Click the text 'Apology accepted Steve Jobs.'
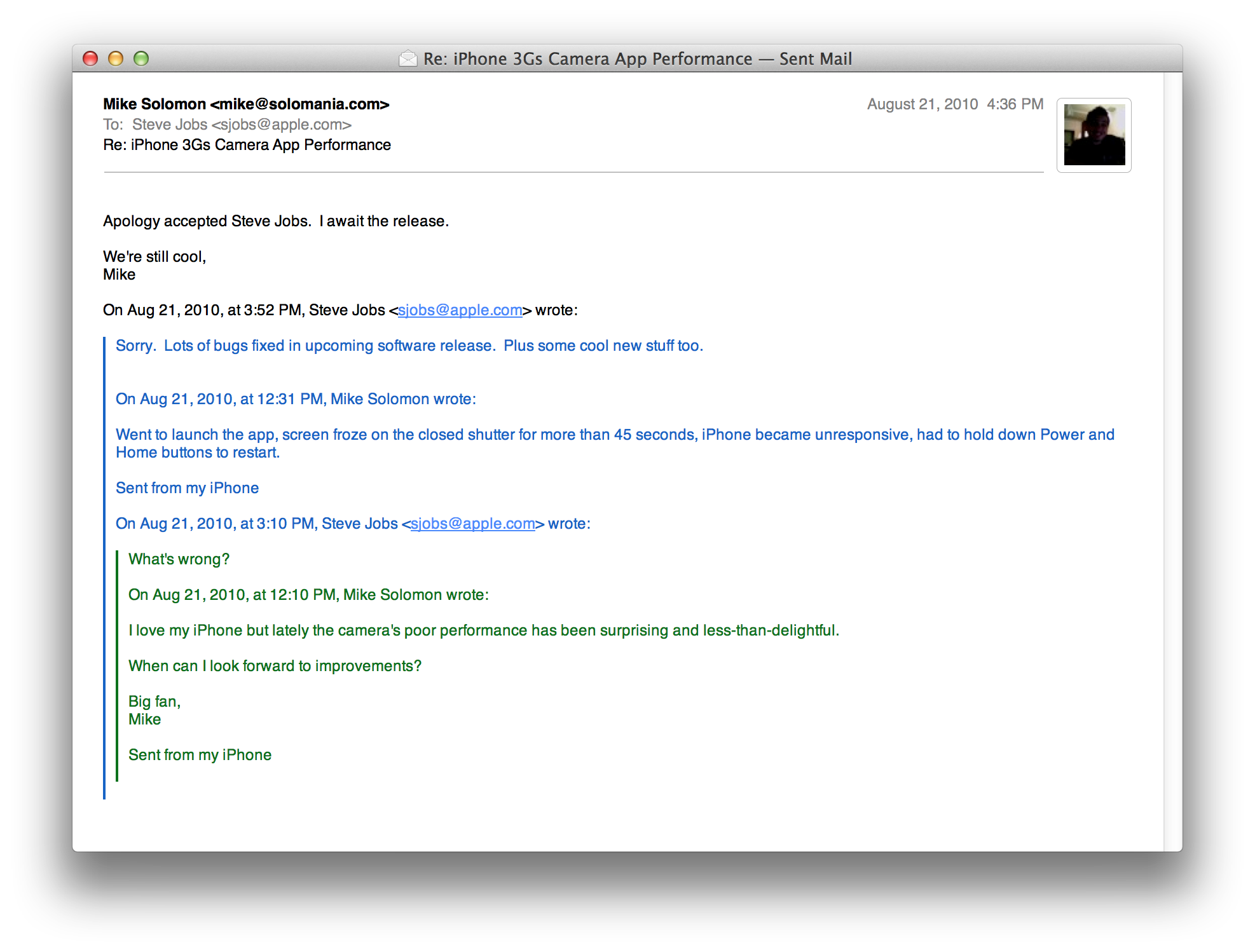This screenshot has height=952, width=1255. pyautogui.click(x=207, y=221)
